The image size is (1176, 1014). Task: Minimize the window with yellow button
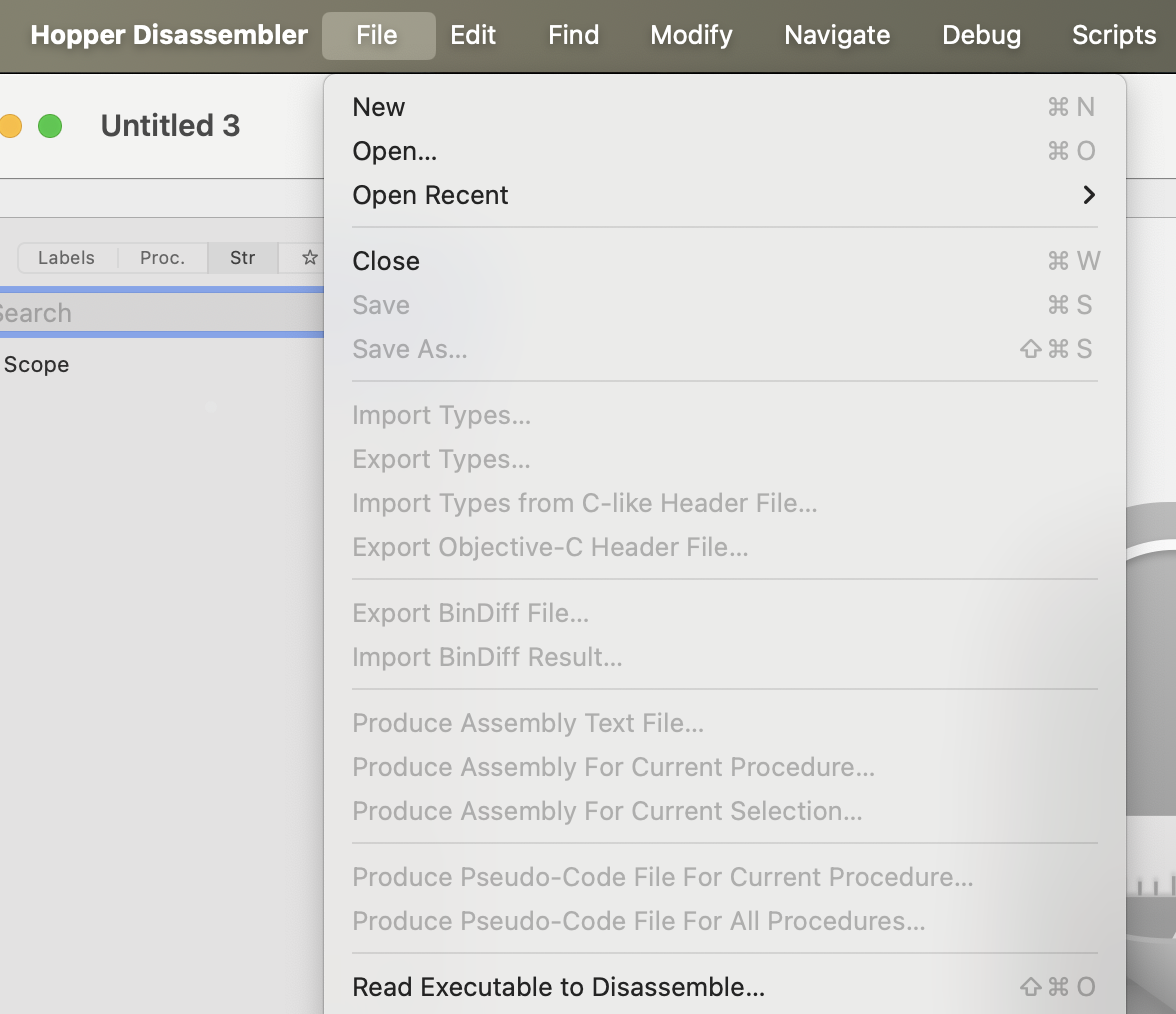pyautogui.click(x=10, y=126)
